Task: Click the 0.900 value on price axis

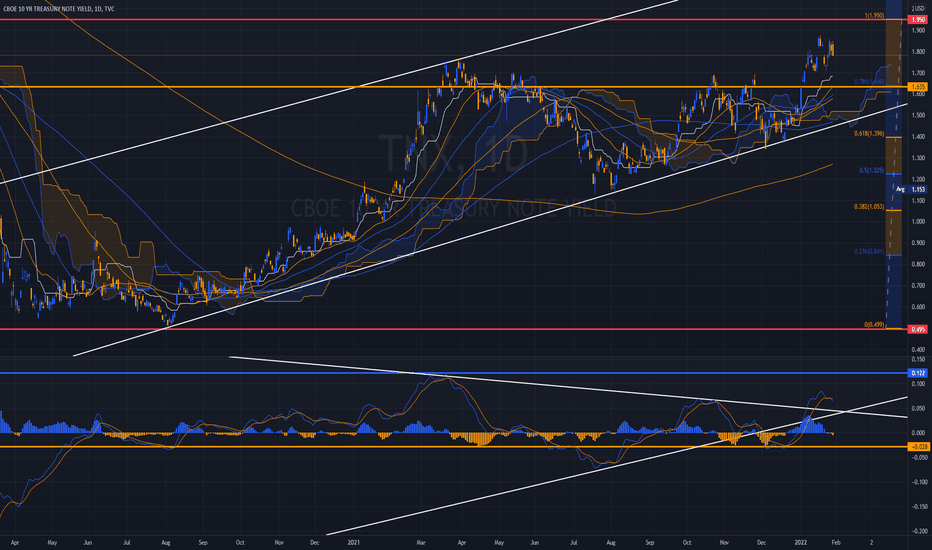Action: [918, 243]
